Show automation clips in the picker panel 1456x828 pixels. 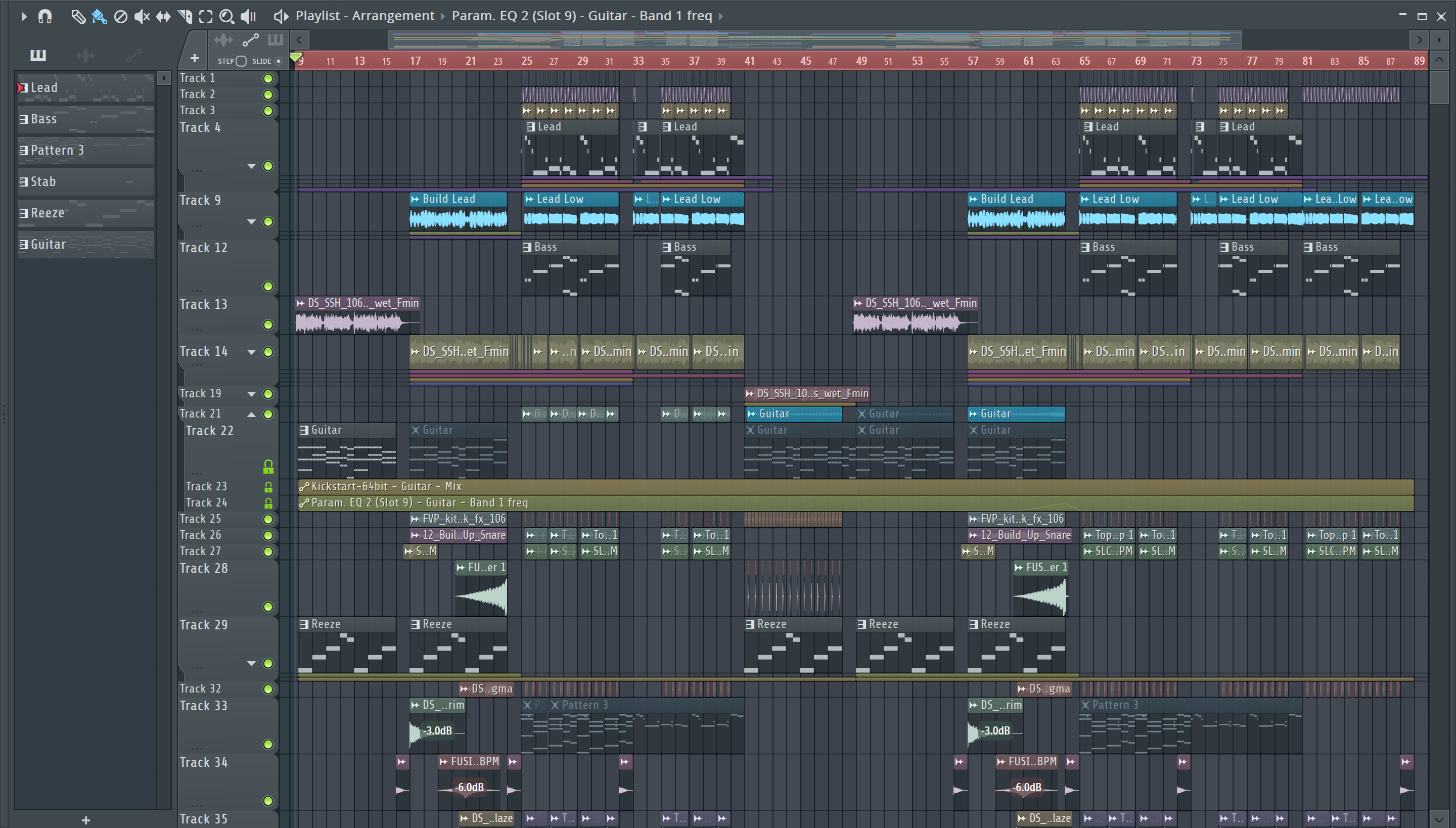click(133, 55)
